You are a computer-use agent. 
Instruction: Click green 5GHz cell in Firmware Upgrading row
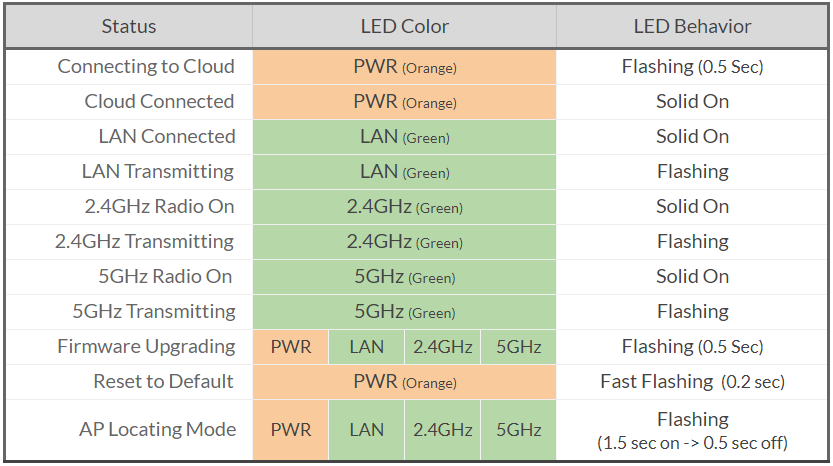coord(518,347)
